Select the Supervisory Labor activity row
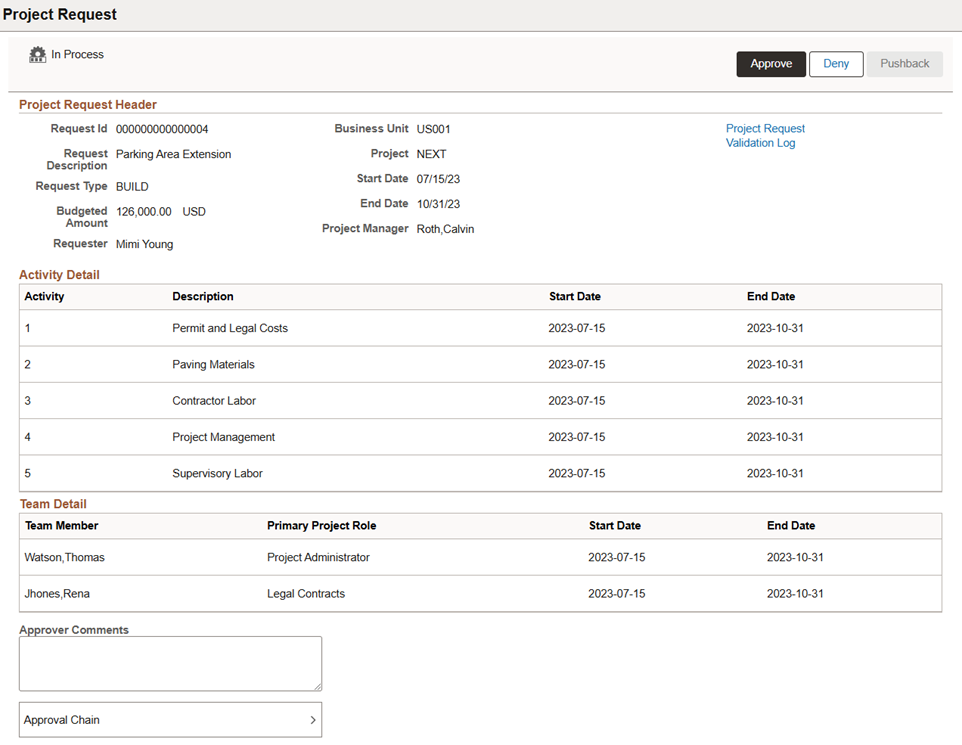 [217, 473]
